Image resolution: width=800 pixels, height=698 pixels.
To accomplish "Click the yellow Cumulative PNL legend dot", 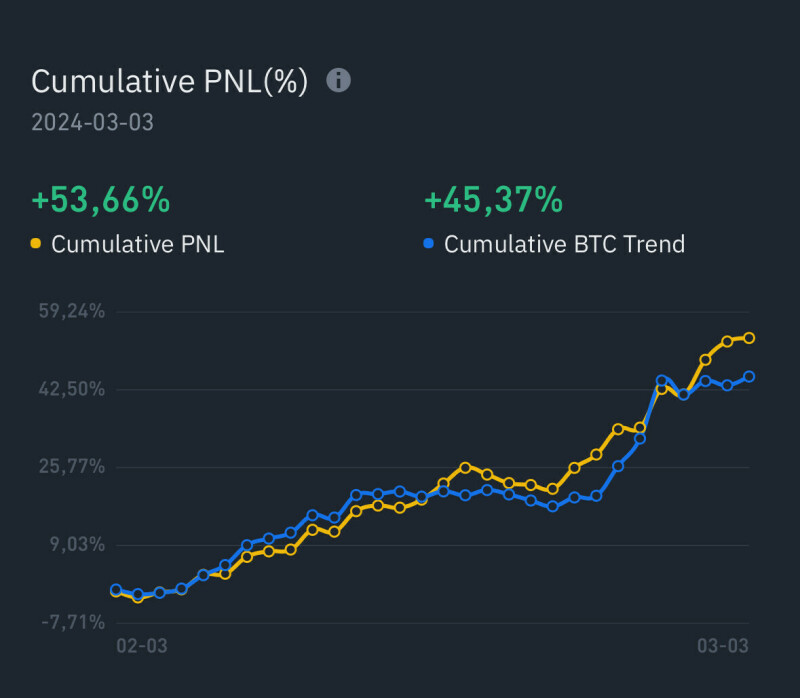I will click(37, 243).
